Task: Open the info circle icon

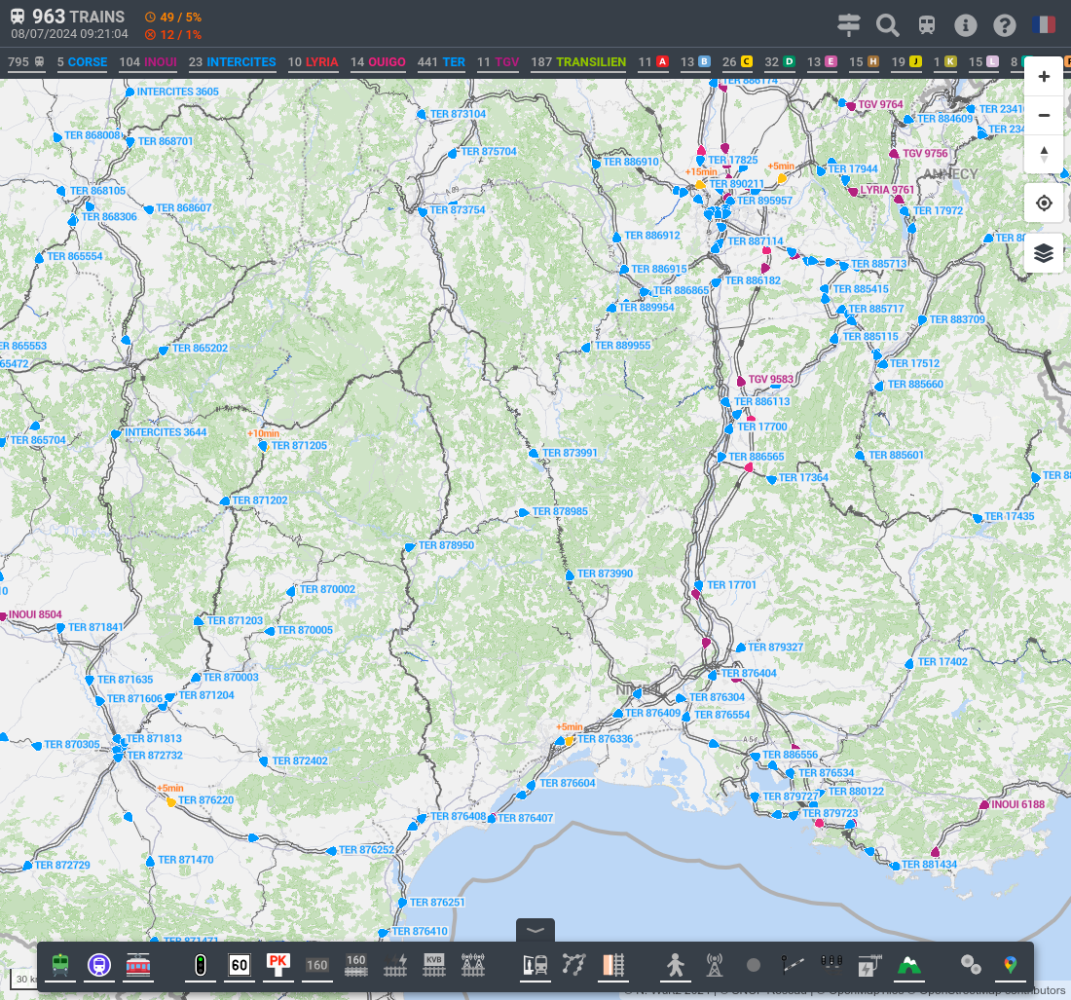Action: 965,25
